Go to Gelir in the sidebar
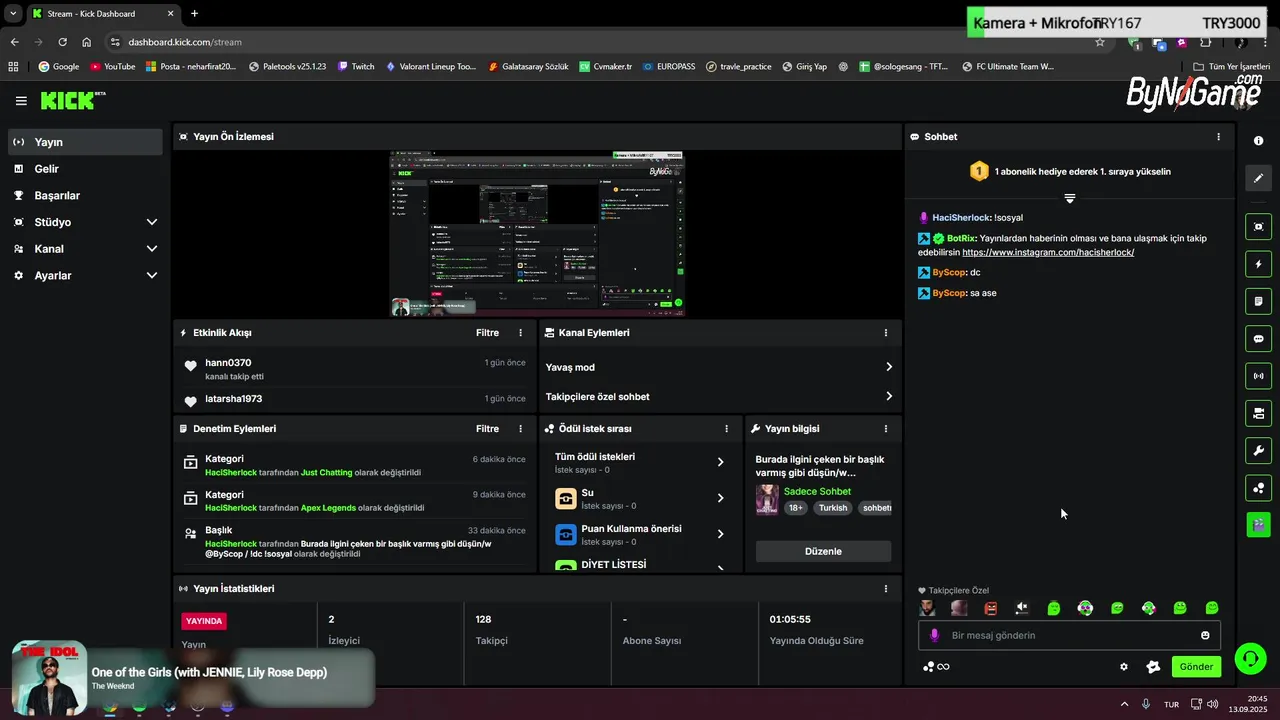Screen dimensions: 1280x720 pyautogui.click(x=85, y=169)
